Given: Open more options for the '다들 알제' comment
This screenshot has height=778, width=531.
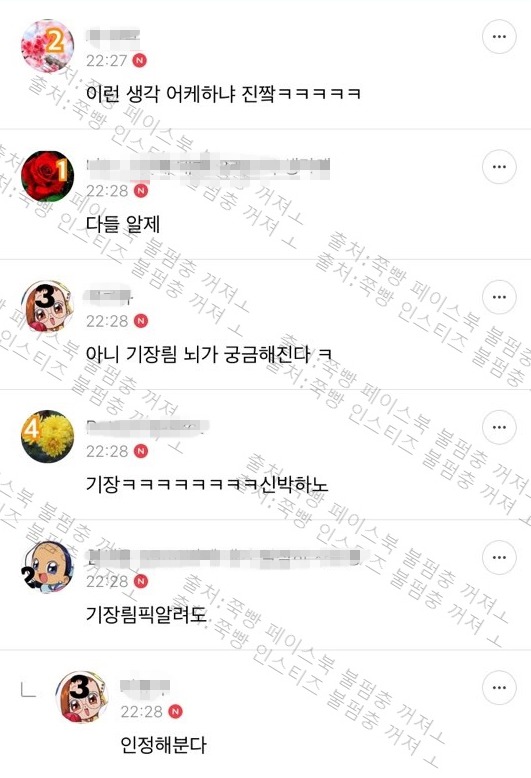Looking at the screenshot, I should point(499,167).
